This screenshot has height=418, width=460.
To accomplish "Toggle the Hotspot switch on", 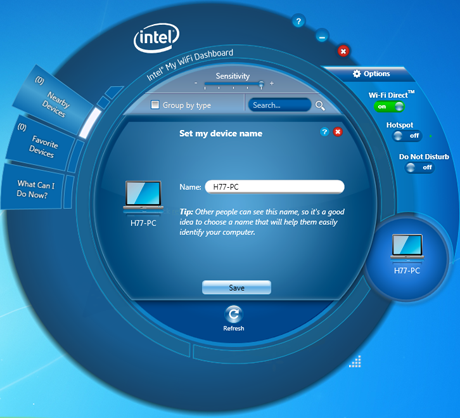I will pyautogui.click(x=407, y=136).
